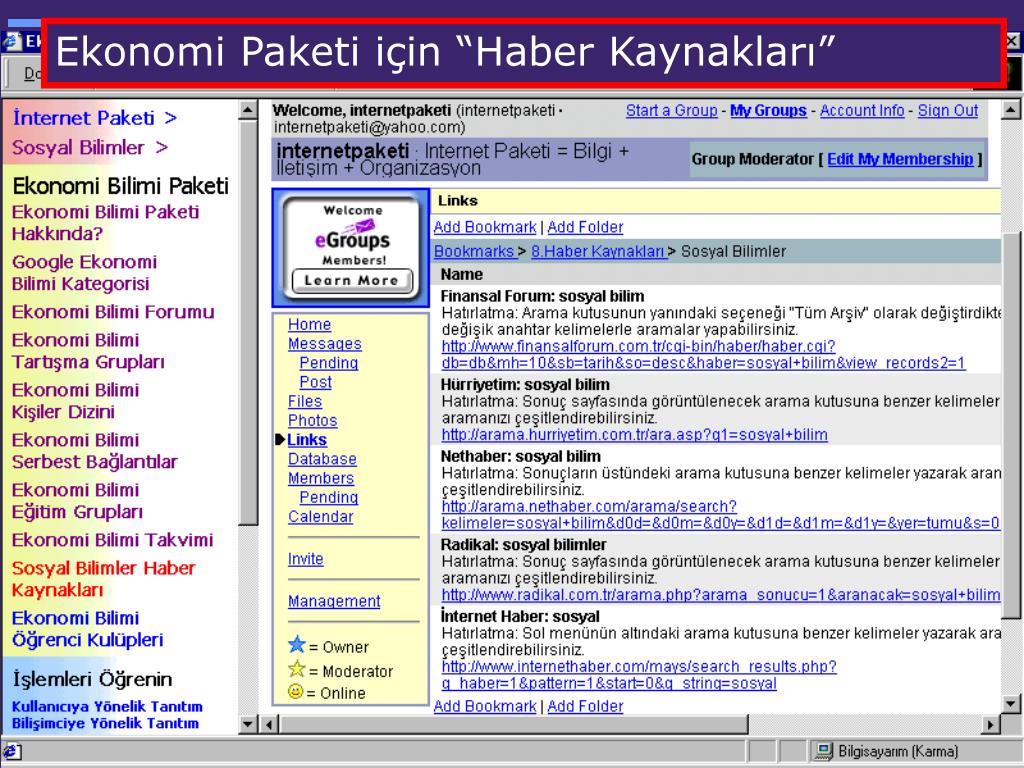
Task: Open Ekonomi Bilimi Serbest Bağlantılar link
Action: (x=95, y=451)
